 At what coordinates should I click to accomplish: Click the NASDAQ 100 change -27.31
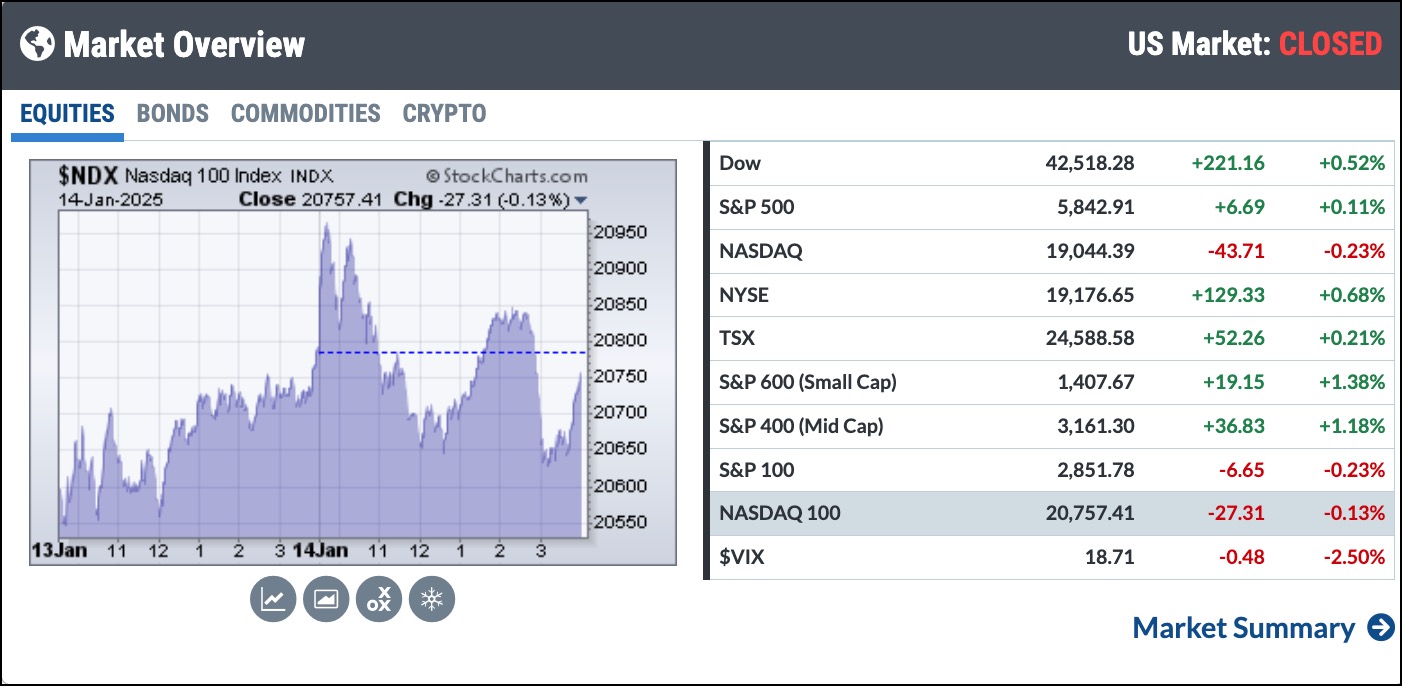(1236, 514)
